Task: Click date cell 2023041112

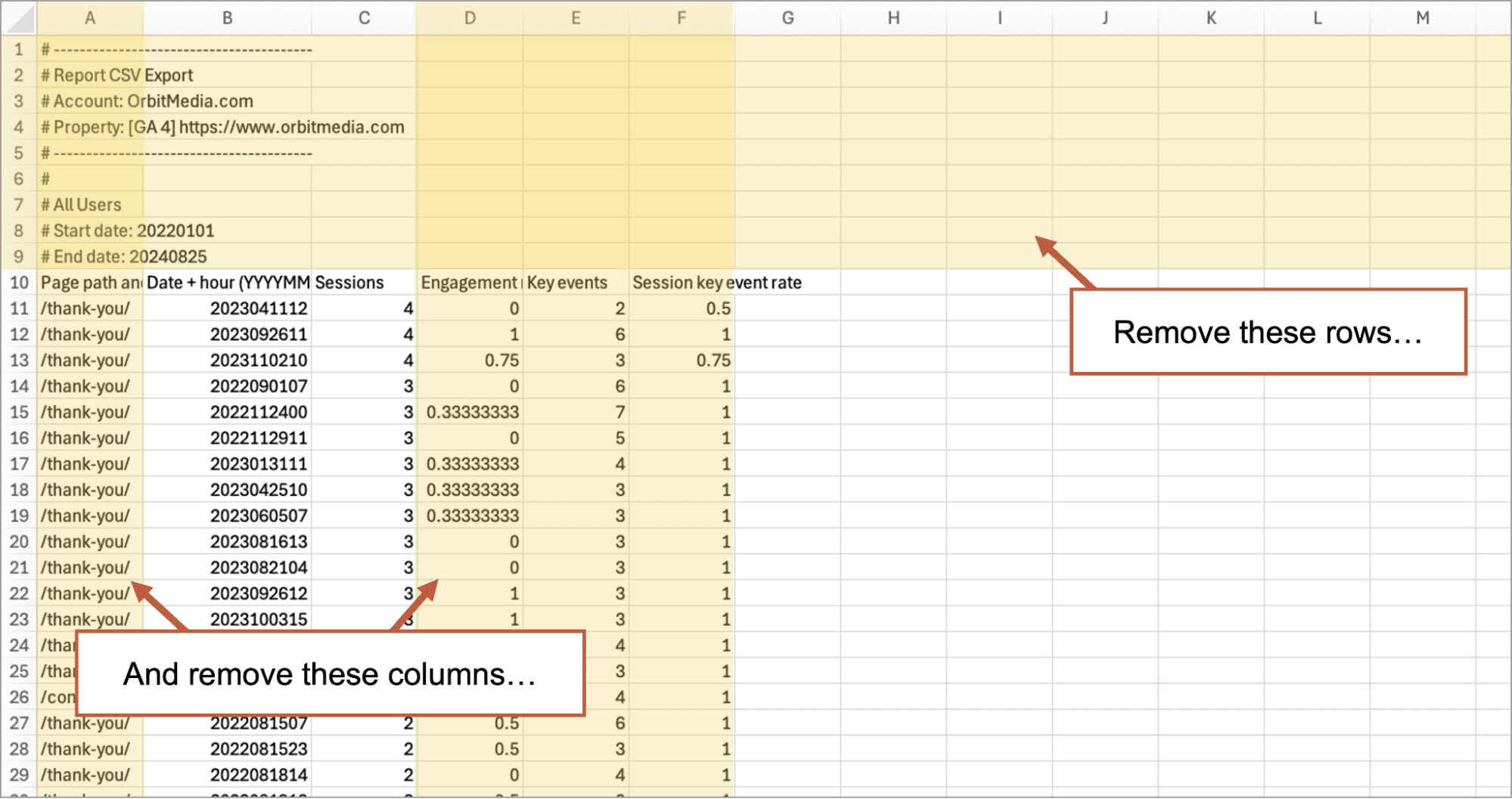Action: [x=227, y=308]
